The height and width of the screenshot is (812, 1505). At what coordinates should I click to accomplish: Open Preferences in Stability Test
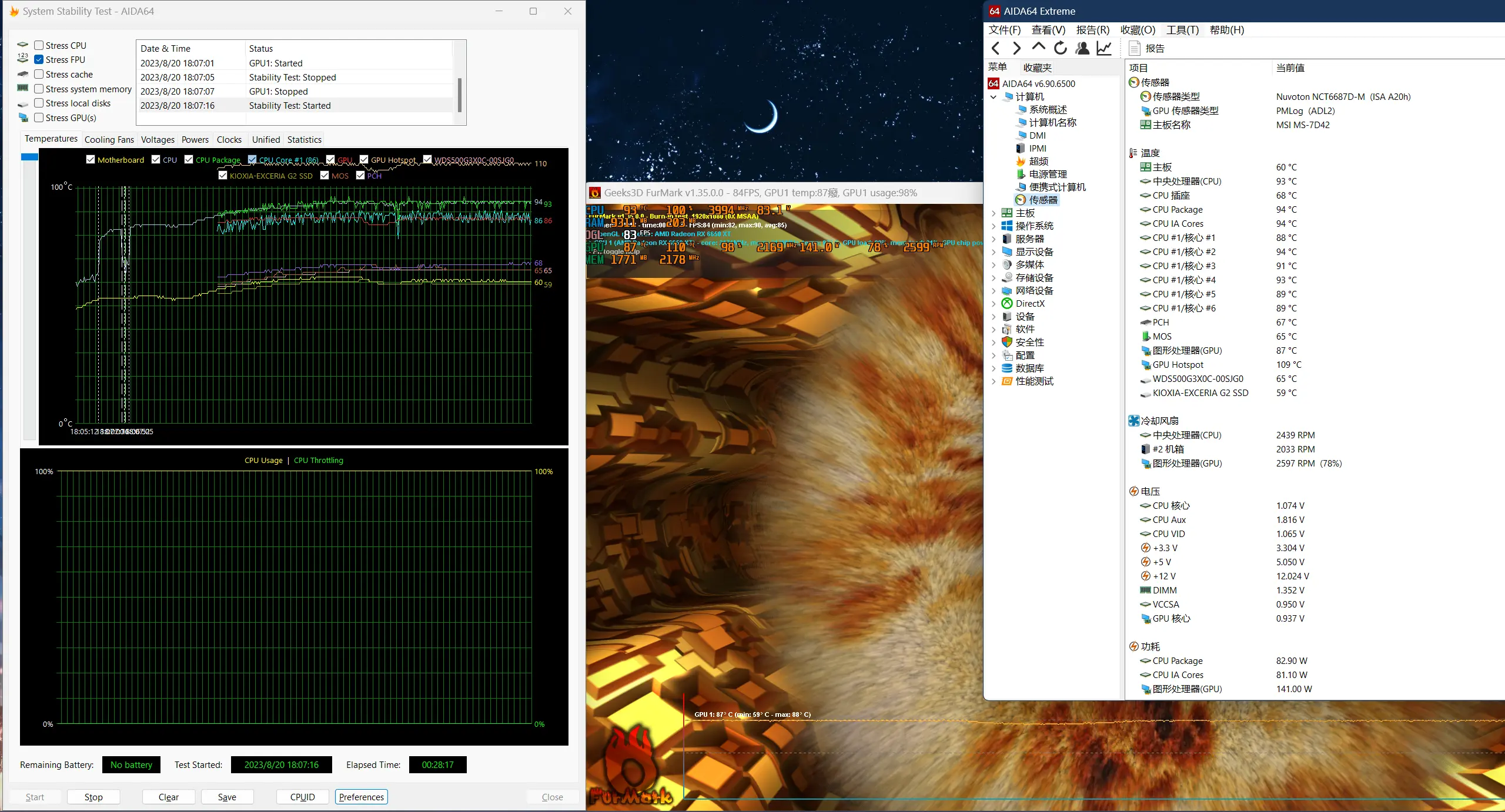[x=361, y=797]
